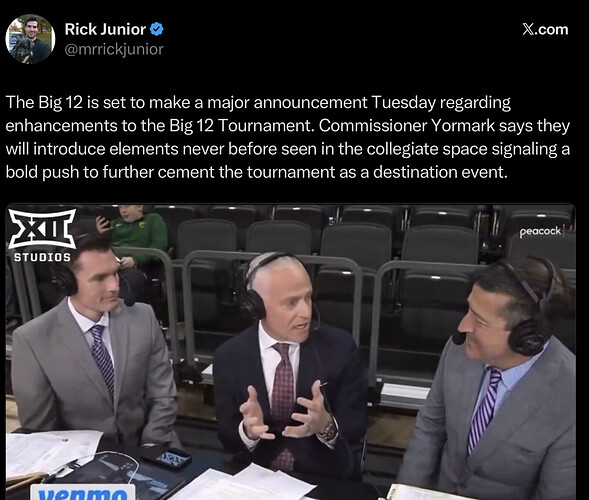The image size is (589, 500).
Task: Open the @mrrickjunior handle link
Action: [x=114, y=49]
